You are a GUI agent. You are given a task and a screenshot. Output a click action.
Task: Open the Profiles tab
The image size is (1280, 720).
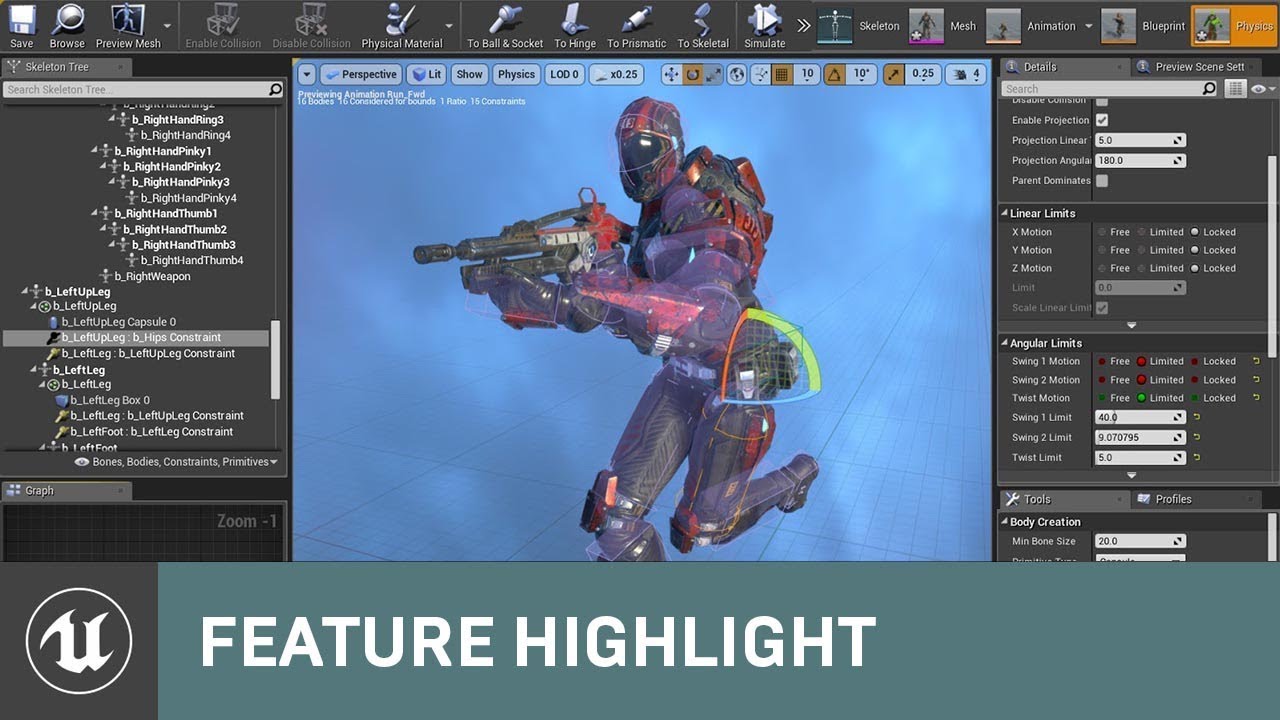coord(1173,499)
